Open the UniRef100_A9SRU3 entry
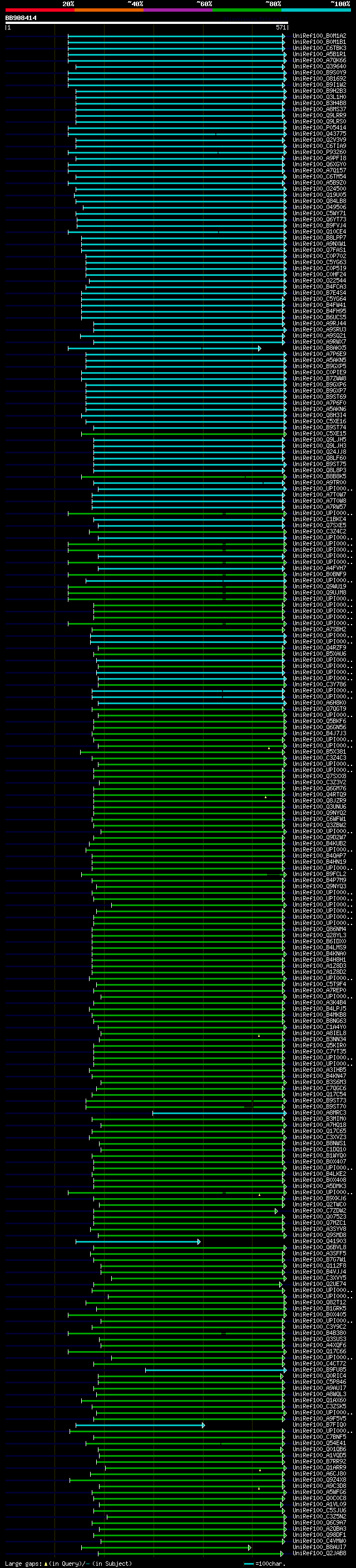The image size is (356, 1568). tap(319, 329)
